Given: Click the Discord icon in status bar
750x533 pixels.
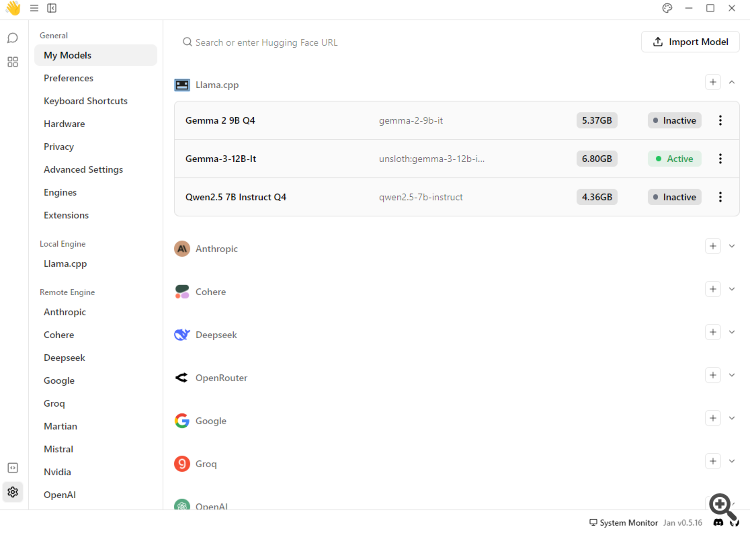Looking at the screenshot, I should click(718, 522).
